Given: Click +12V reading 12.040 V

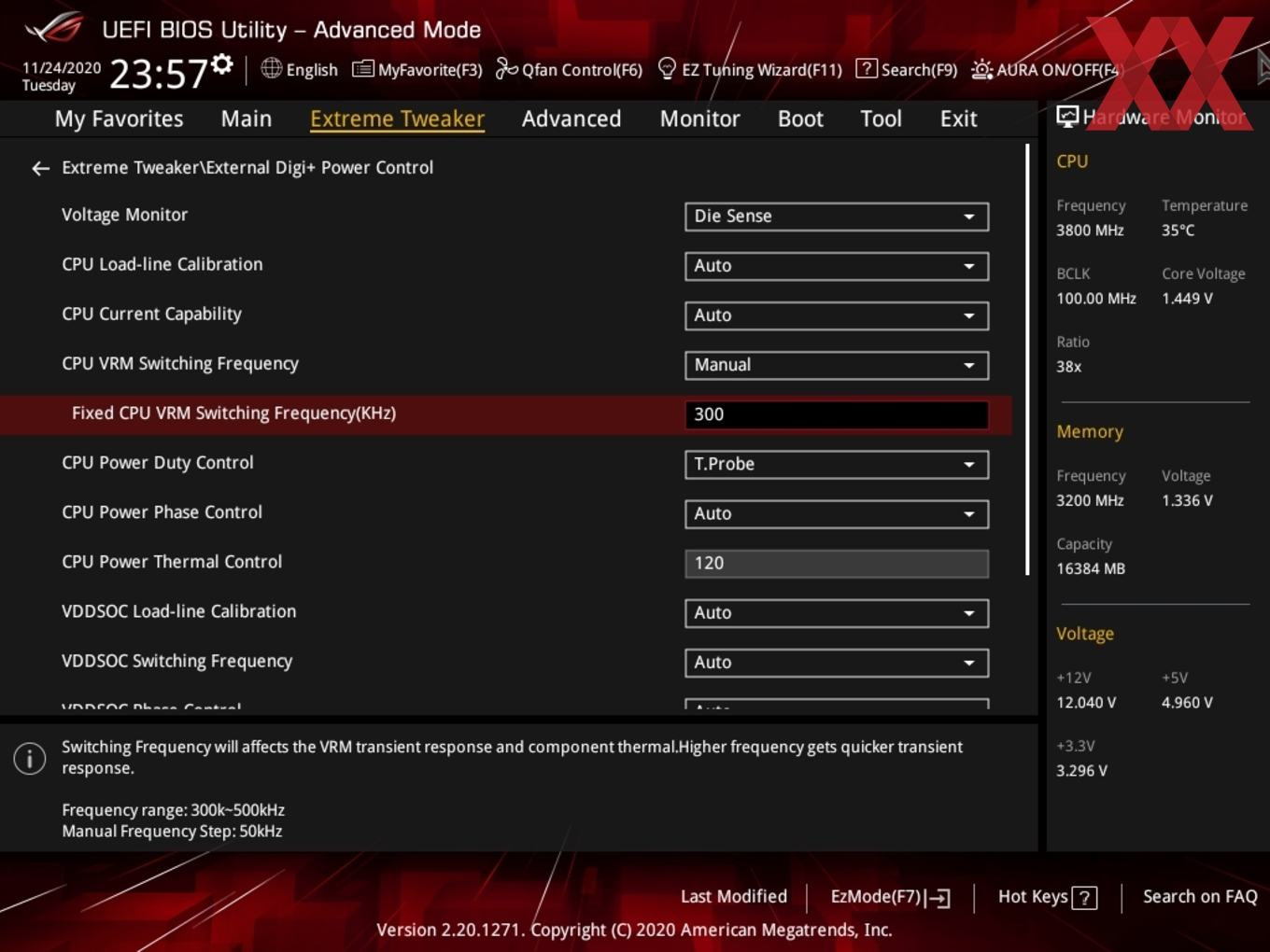Looking at the screenshot, I should [1086, 703].
